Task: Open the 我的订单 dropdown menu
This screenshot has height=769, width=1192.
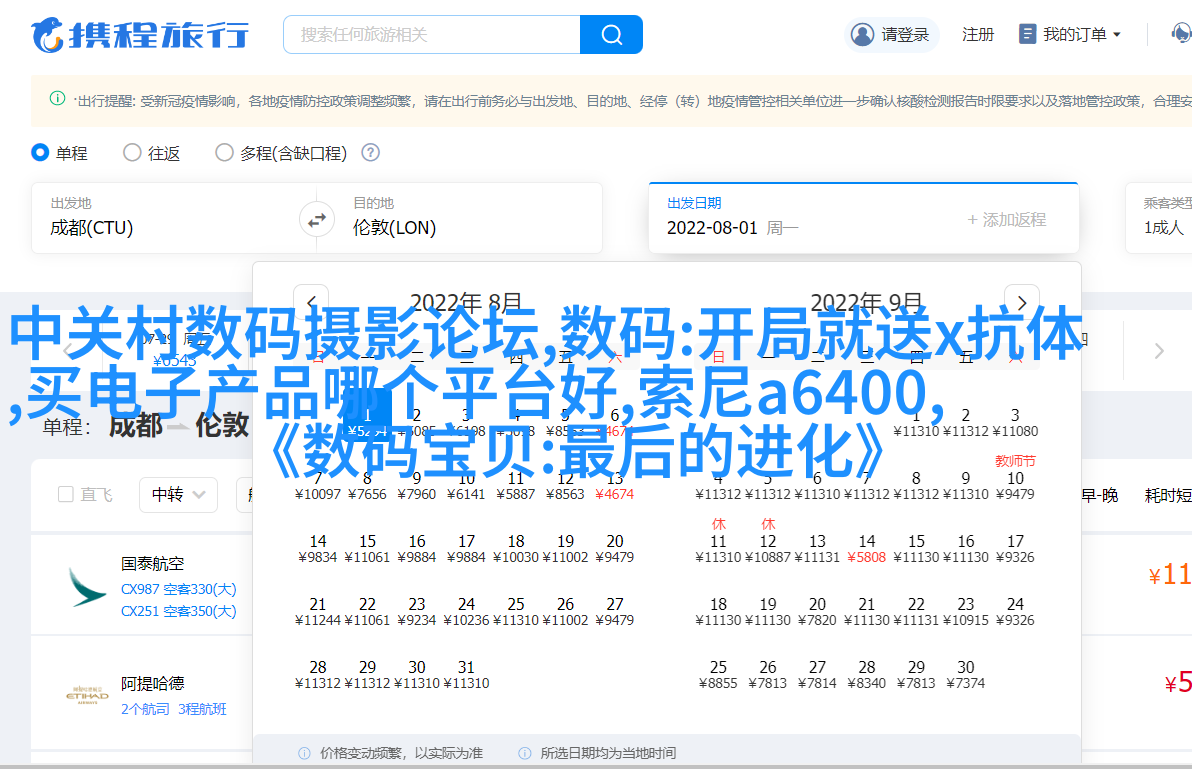Action: 1070,34
